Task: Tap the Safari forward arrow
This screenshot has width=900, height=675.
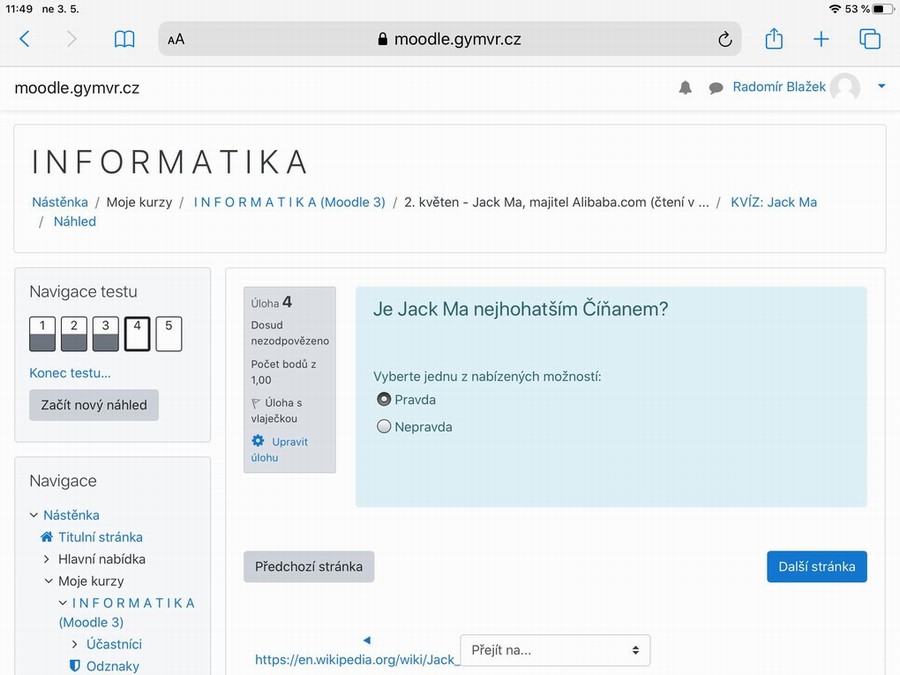Action: (71, 39)
